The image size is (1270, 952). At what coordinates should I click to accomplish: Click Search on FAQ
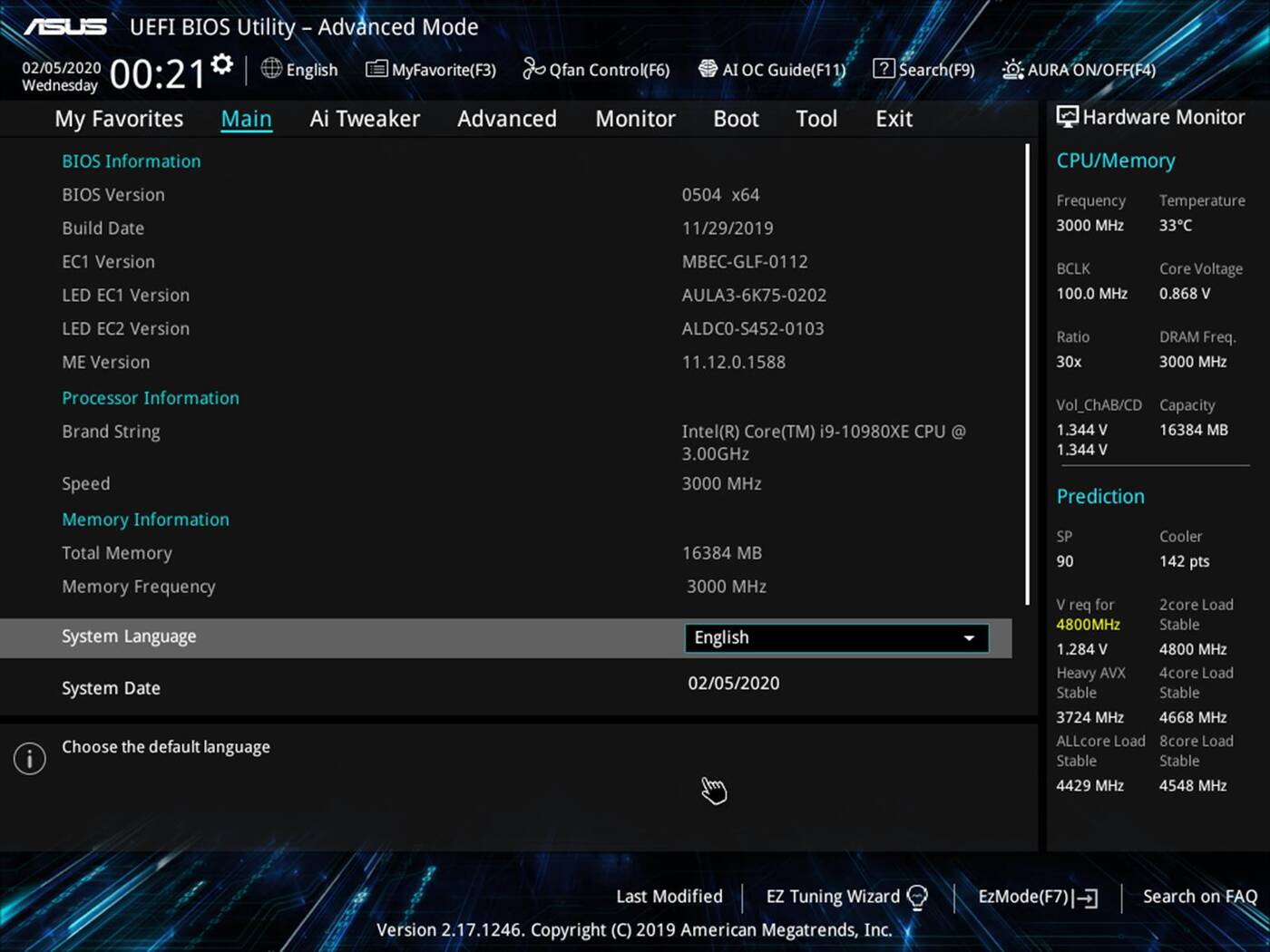[1199, 897]
